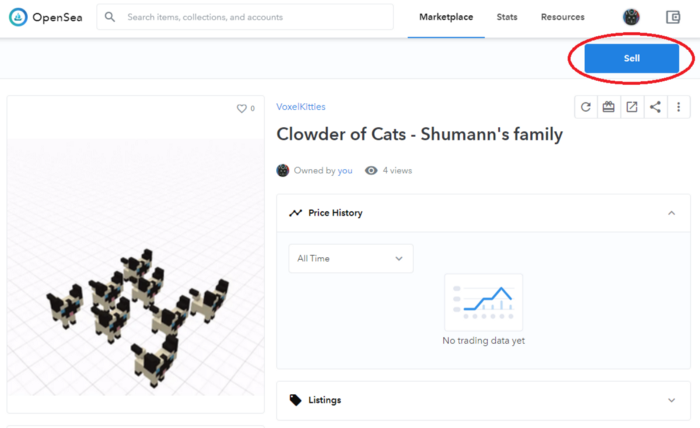Focus the search items and collections field
Screen dimensions: 700x428
click(250, 17)
